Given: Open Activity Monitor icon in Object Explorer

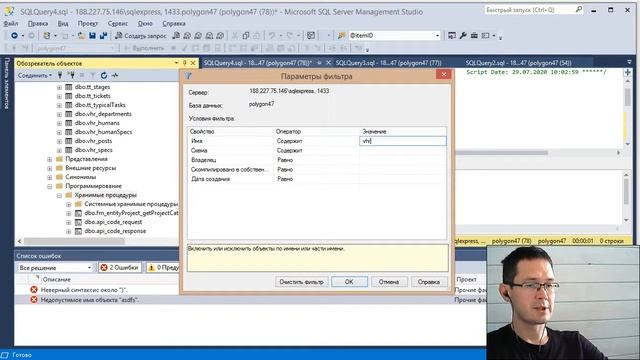Looking at the screenshot, I should pos(115,75).
